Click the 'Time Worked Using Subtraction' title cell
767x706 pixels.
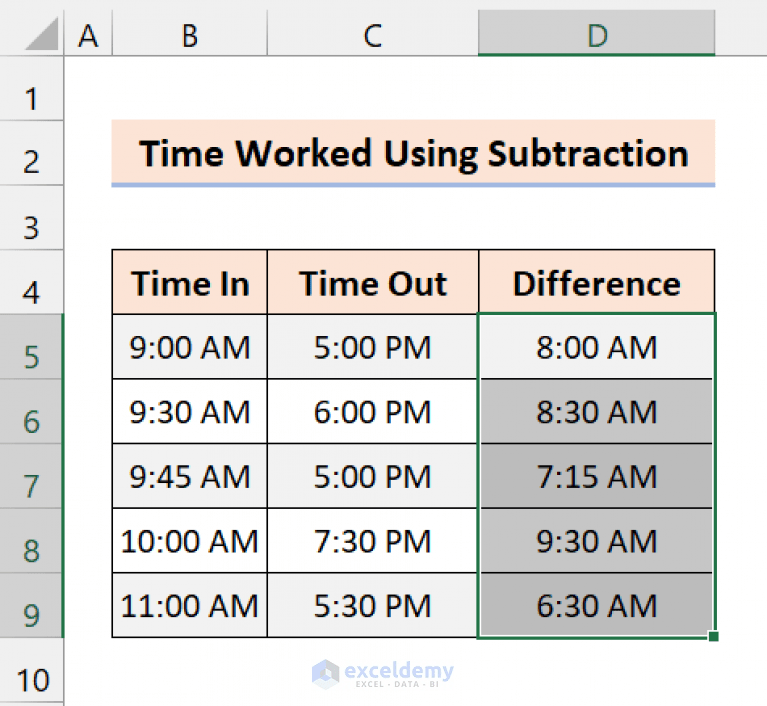pos(413,153)
